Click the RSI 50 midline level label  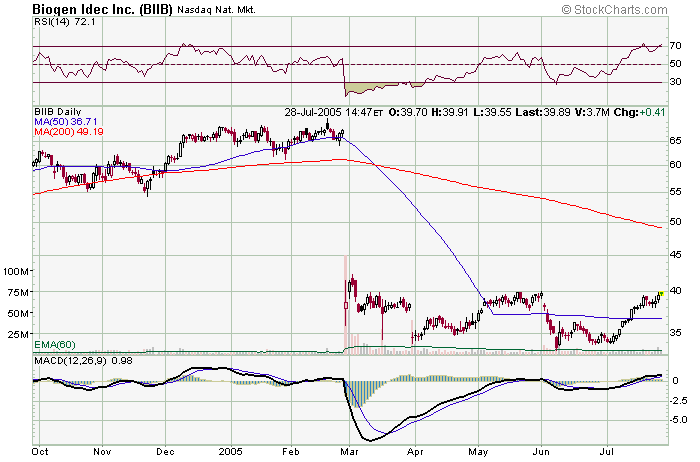point(675,64)
